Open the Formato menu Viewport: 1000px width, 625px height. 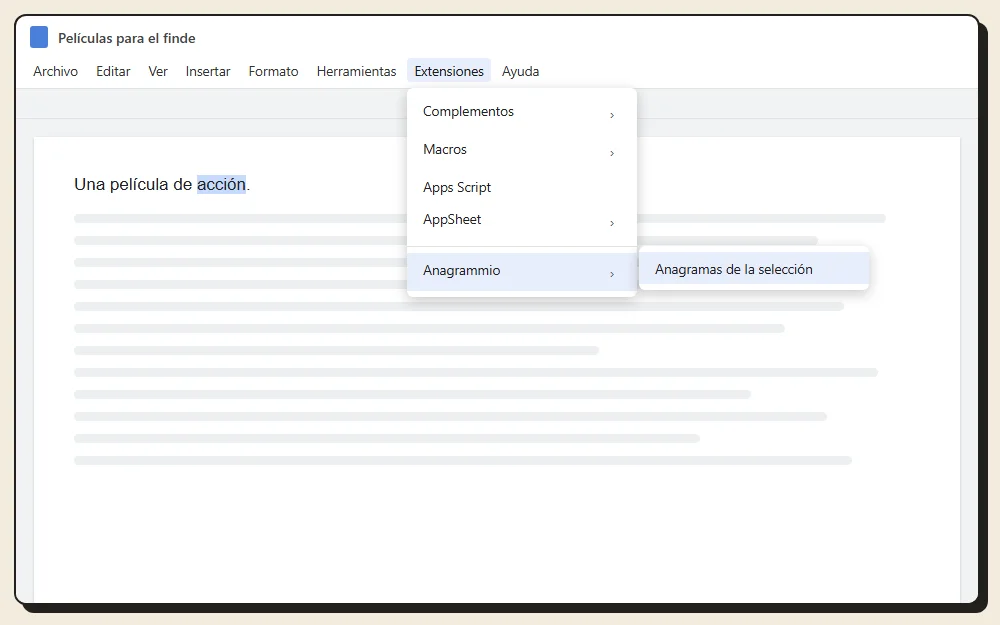pos(274,71)
